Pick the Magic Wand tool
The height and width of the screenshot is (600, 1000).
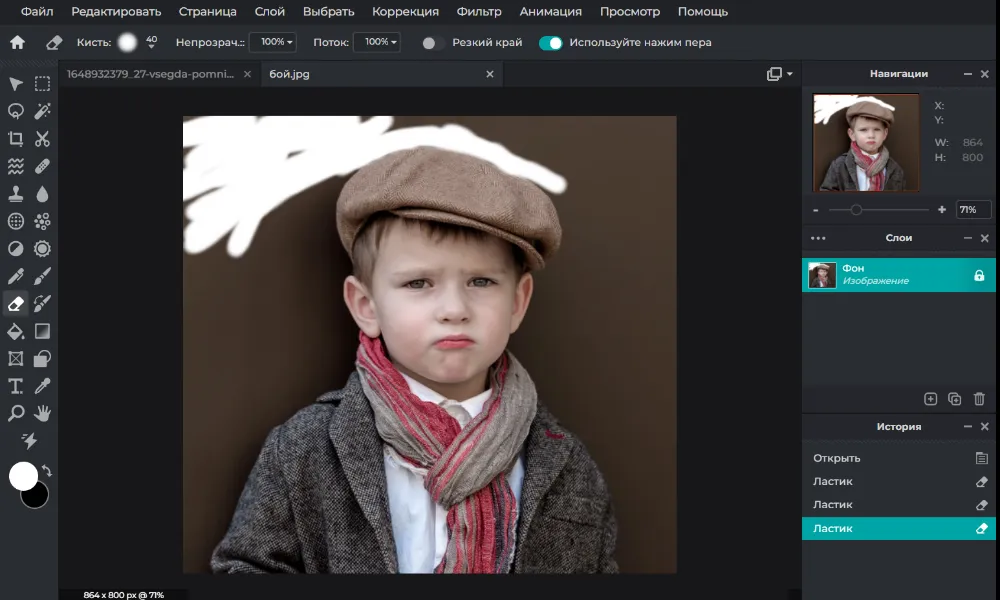pyautogui.click(x=43, y=111)
